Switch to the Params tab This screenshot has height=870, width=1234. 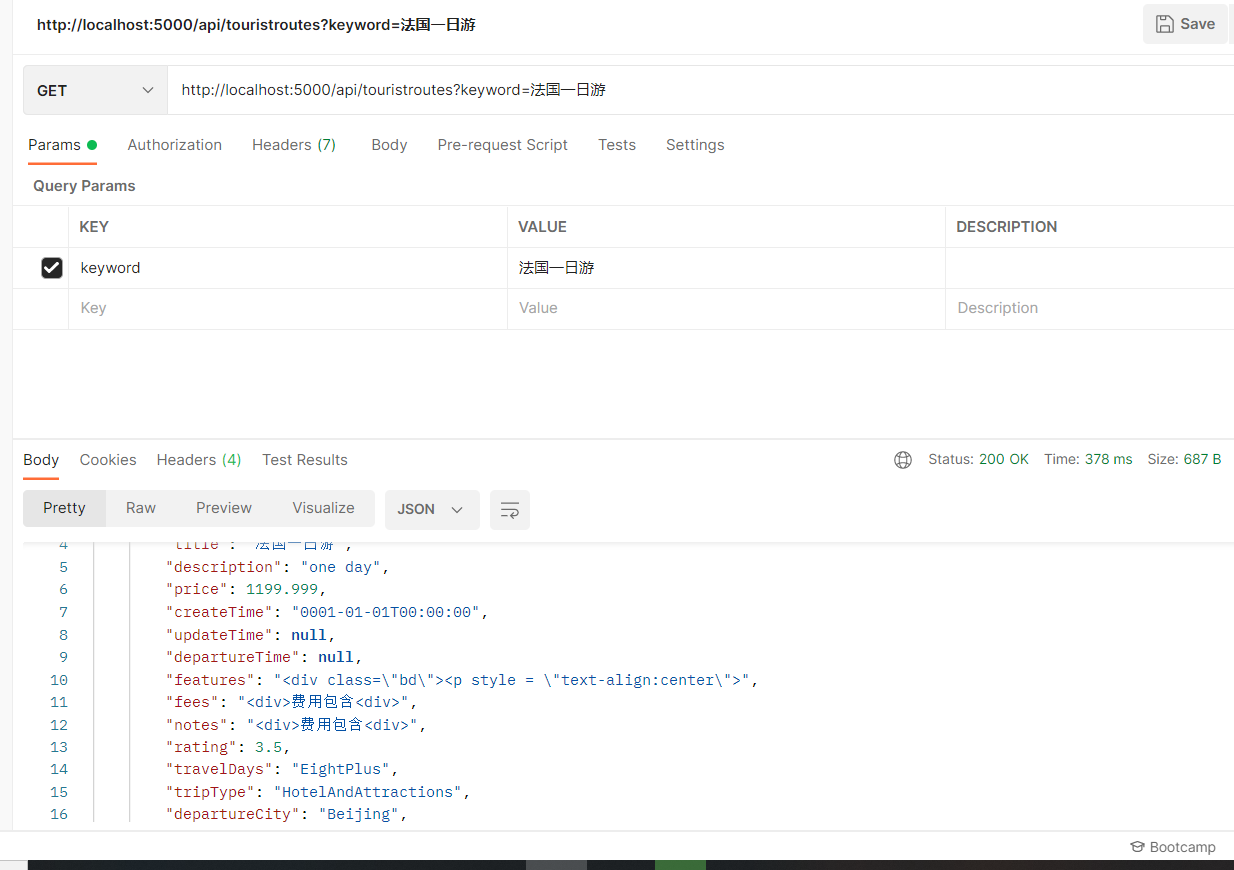click(x=62, y=145)
